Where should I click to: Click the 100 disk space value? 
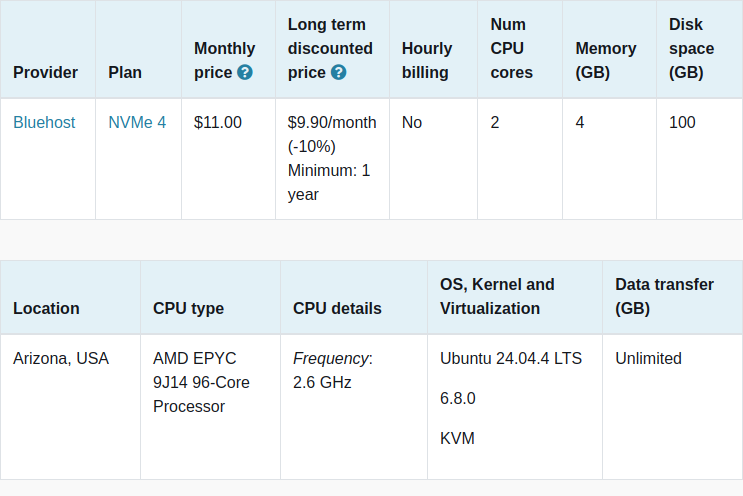click(682, 122)
